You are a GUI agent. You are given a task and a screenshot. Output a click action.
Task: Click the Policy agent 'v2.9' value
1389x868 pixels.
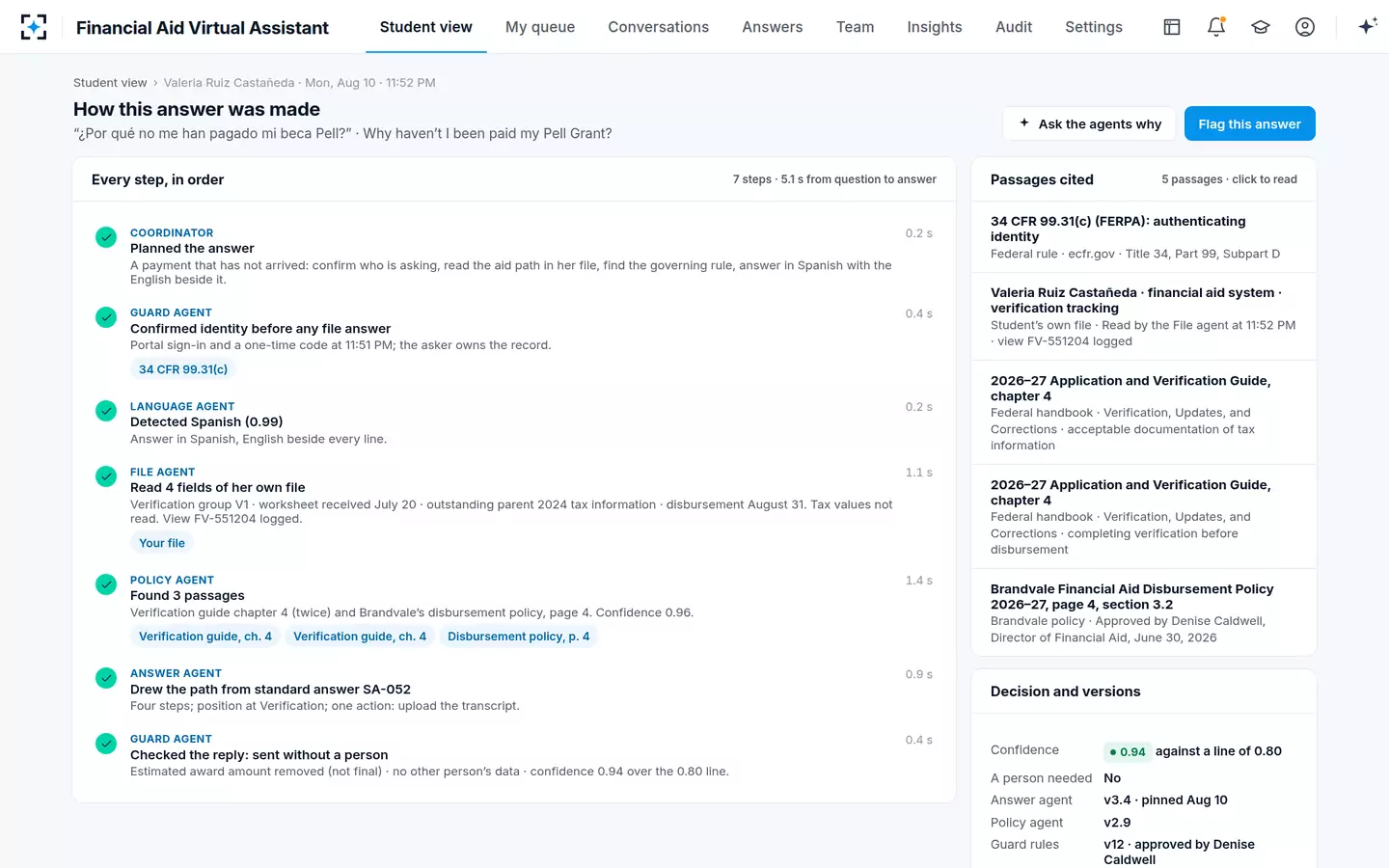point(1117,823)
